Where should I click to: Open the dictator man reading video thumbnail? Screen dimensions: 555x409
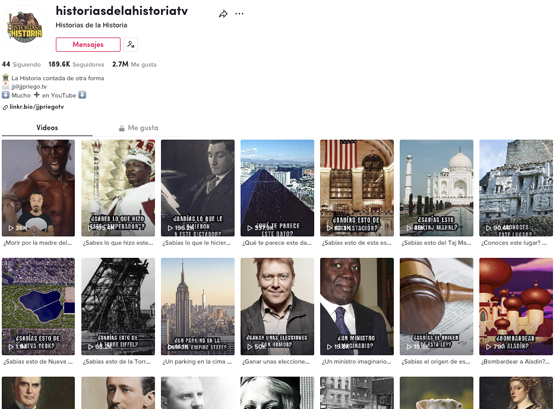[x=198, y=188]
